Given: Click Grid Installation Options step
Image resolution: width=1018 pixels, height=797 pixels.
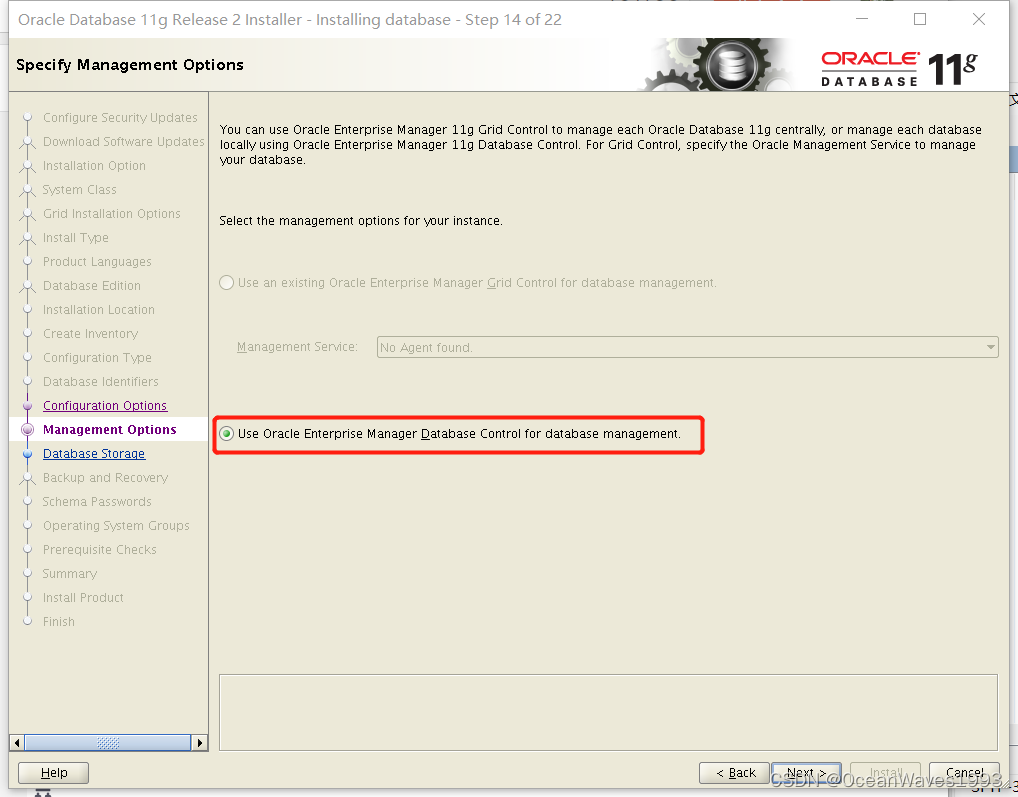Looking at the screenshot, I should [112, 214].
